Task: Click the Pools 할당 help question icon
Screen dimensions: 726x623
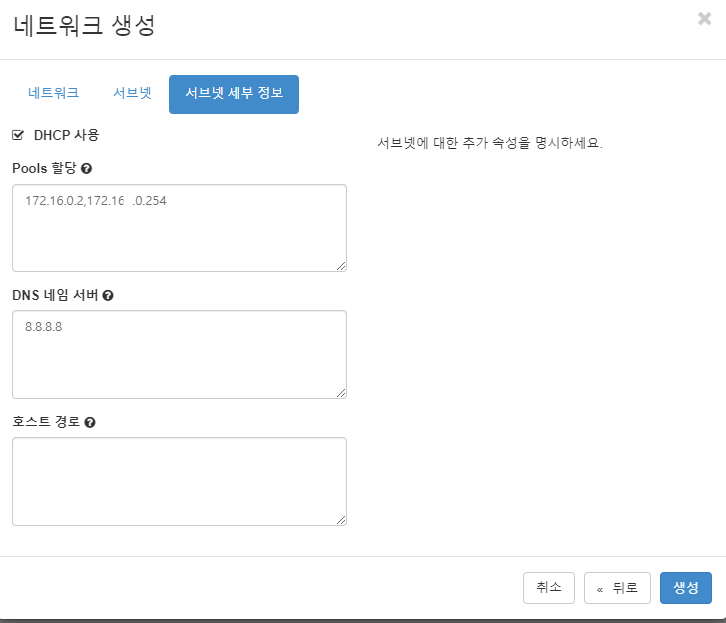Action: click(x=86, y=168)
